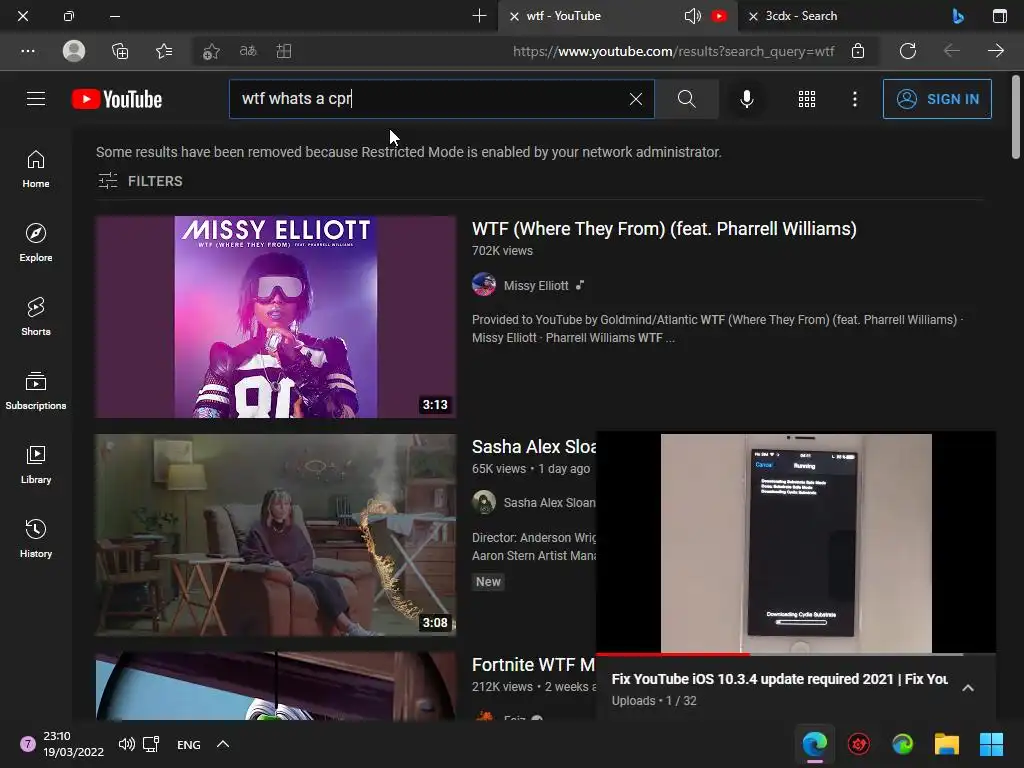View site information lock icon
Screen dimensions: 1024x768
coord(858,51)
